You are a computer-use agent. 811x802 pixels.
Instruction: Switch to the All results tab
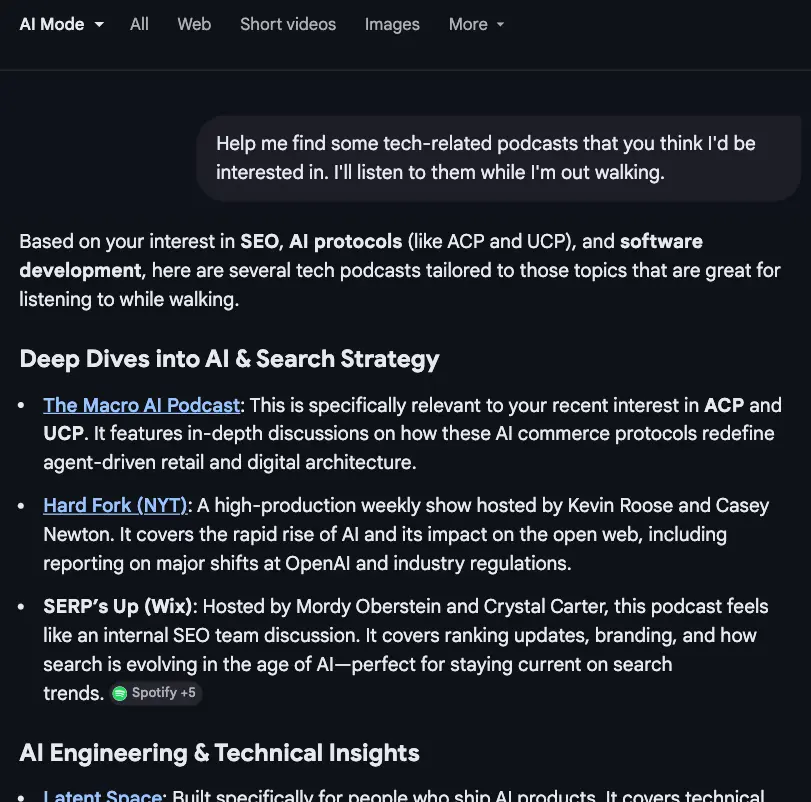click(x=139, y=24)
